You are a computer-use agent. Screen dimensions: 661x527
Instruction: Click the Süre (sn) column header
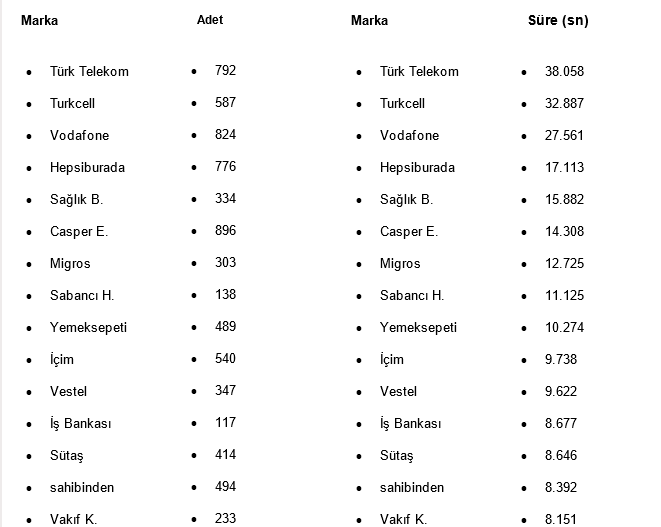pyautogui.click(x=557, y=20)
